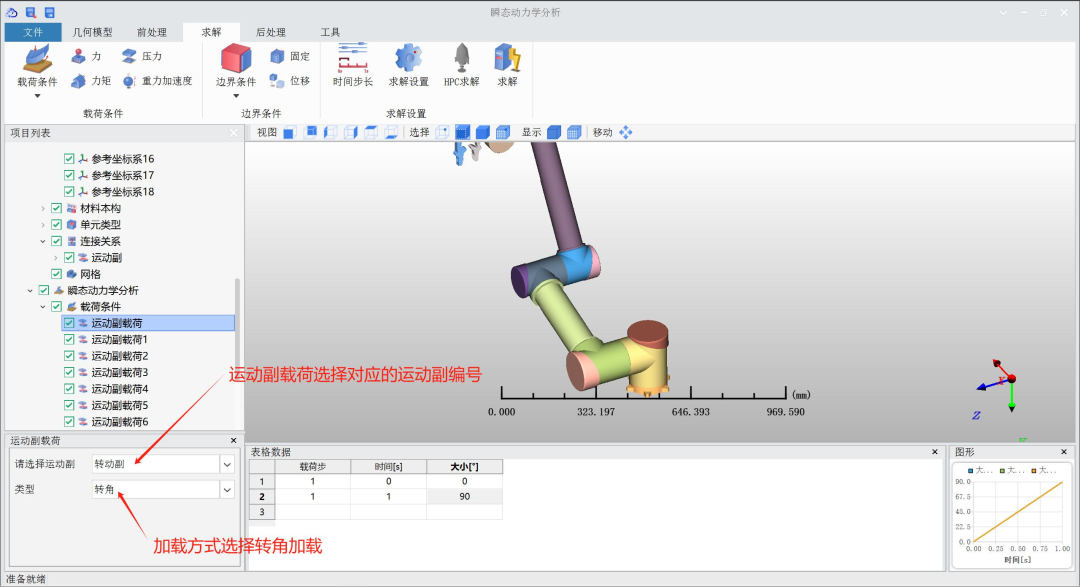The width and height of the screenshot is (1080, 587).
Task: Show solid shaded display mode
Action: pos(554,132)
